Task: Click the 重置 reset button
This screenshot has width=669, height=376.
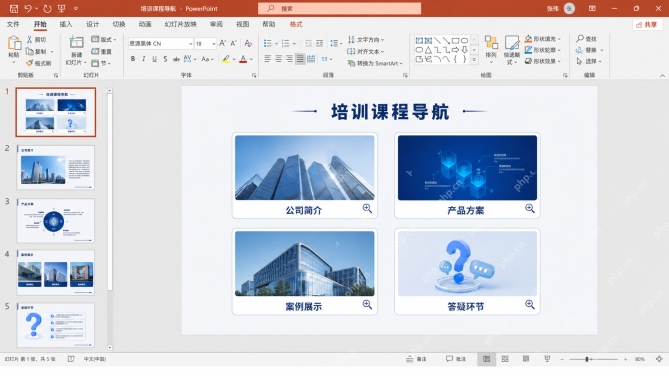Action: coord(102,51)
